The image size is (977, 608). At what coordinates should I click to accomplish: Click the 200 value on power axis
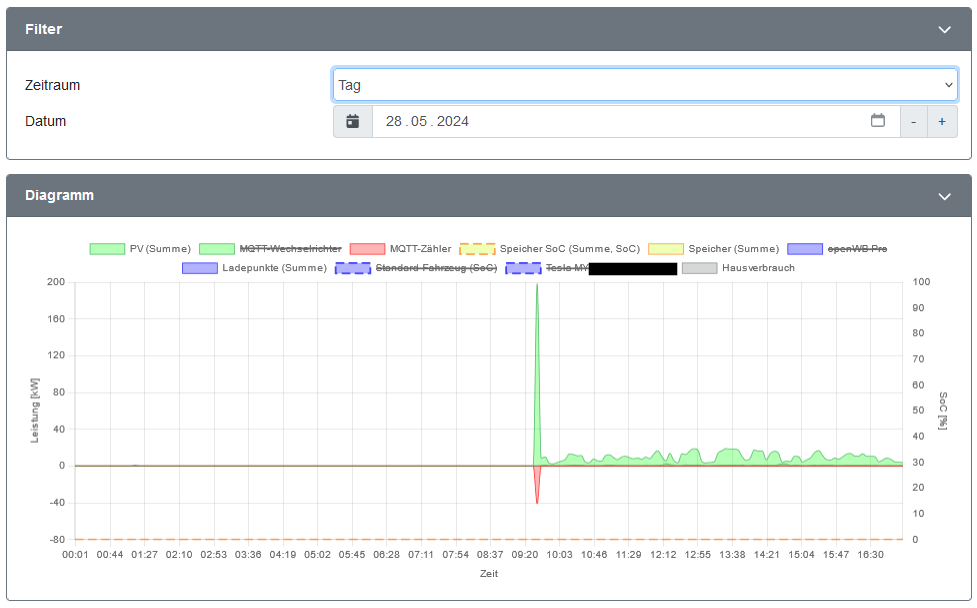[x=56, y=282]
